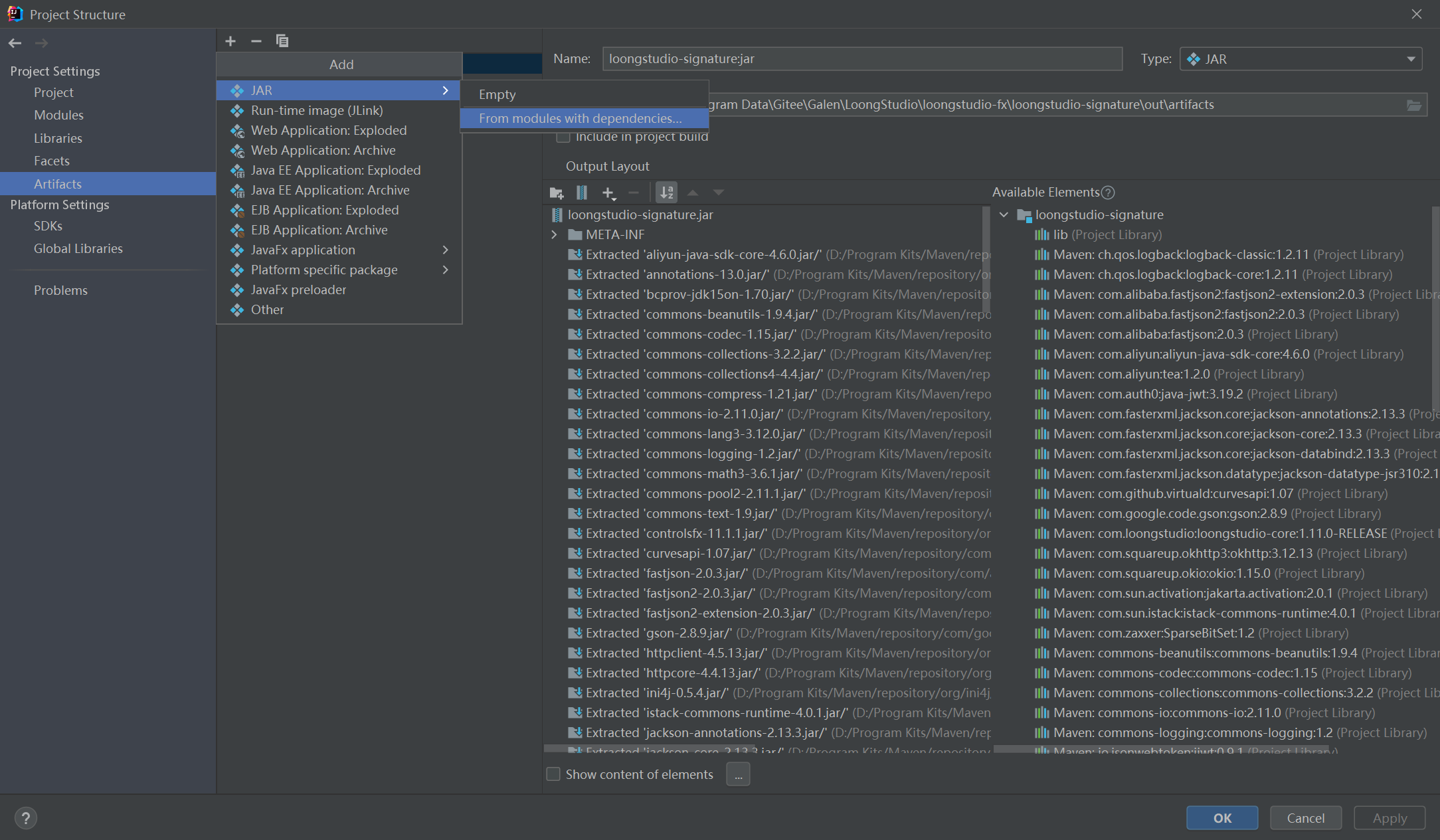Viewport: 1440px width, 840px height.
Task: Toggle Include in project build checkbox
Action: 563,137
